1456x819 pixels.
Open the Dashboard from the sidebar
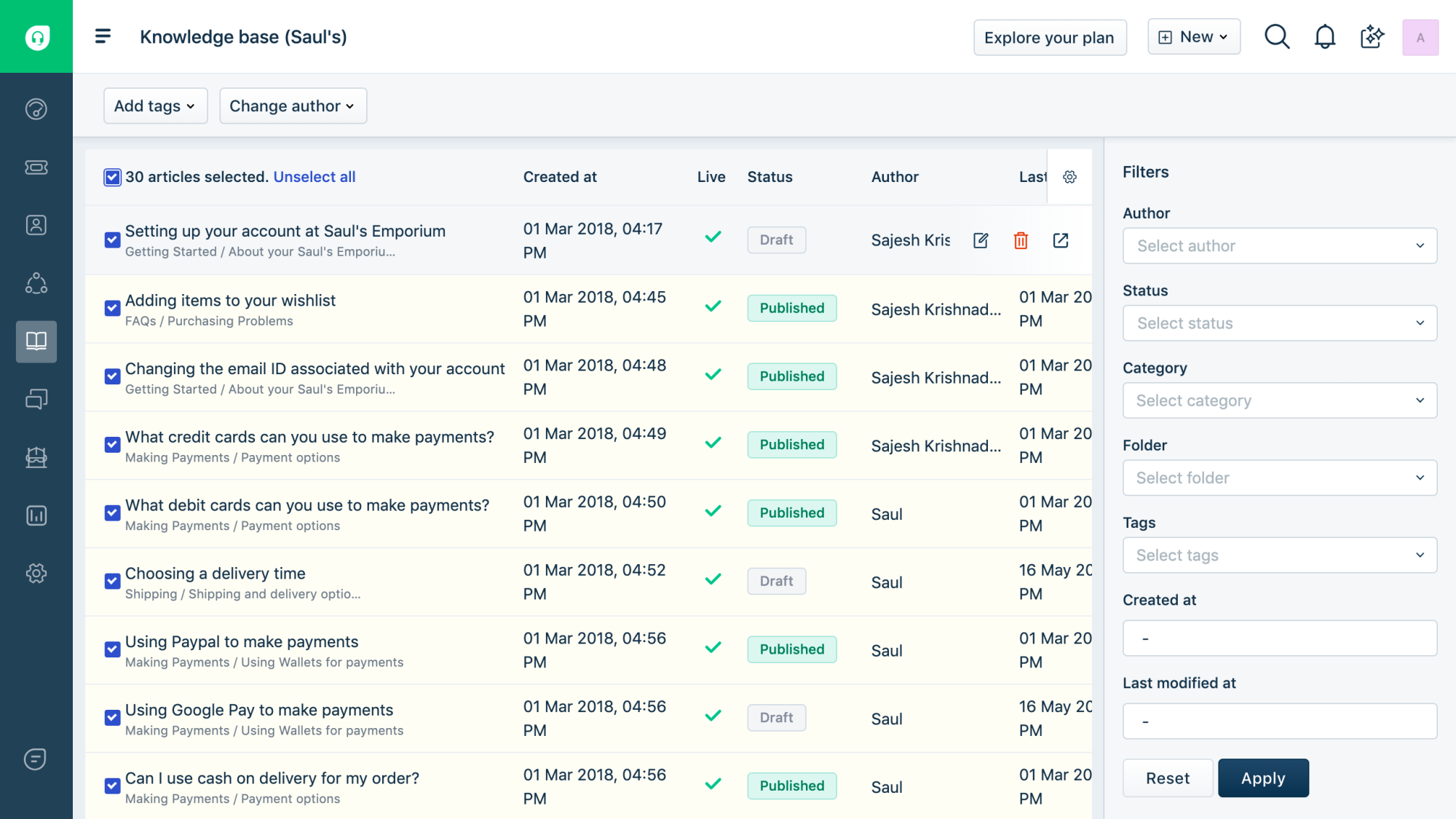(36, 108)
